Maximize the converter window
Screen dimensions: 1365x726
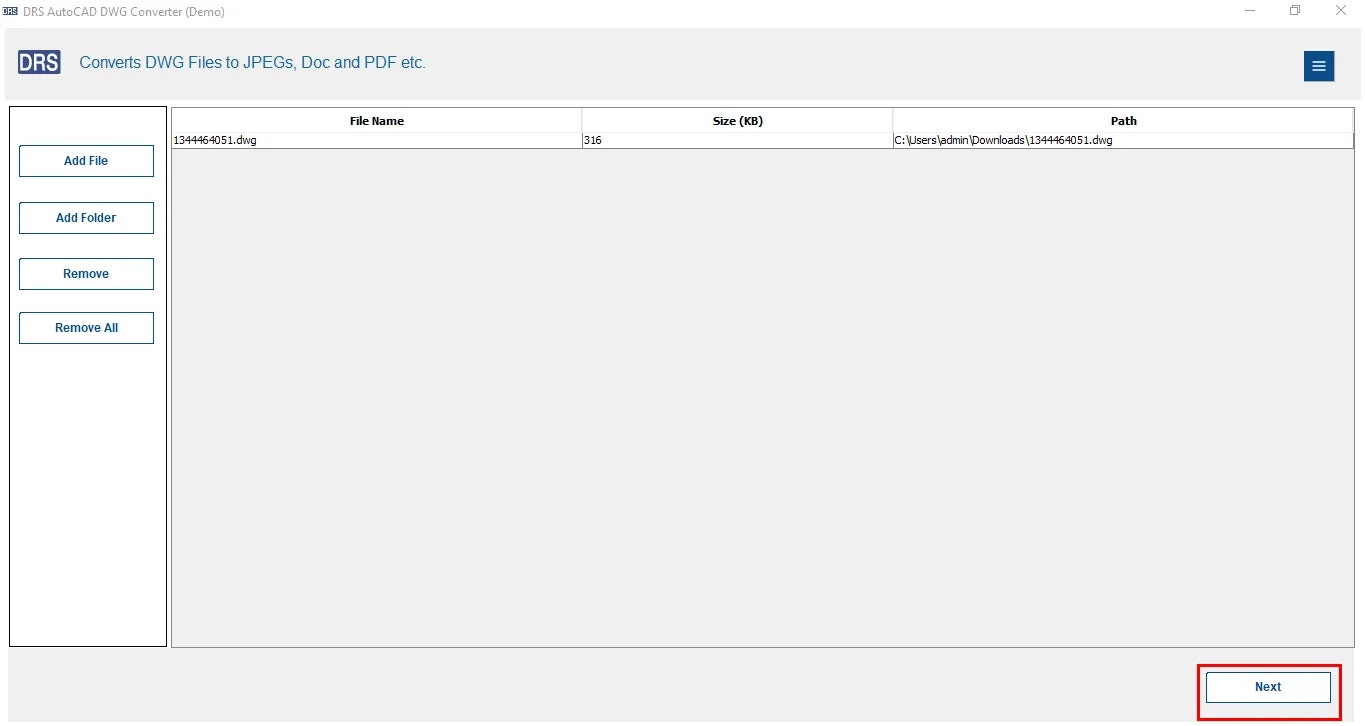pos(1295,11)
